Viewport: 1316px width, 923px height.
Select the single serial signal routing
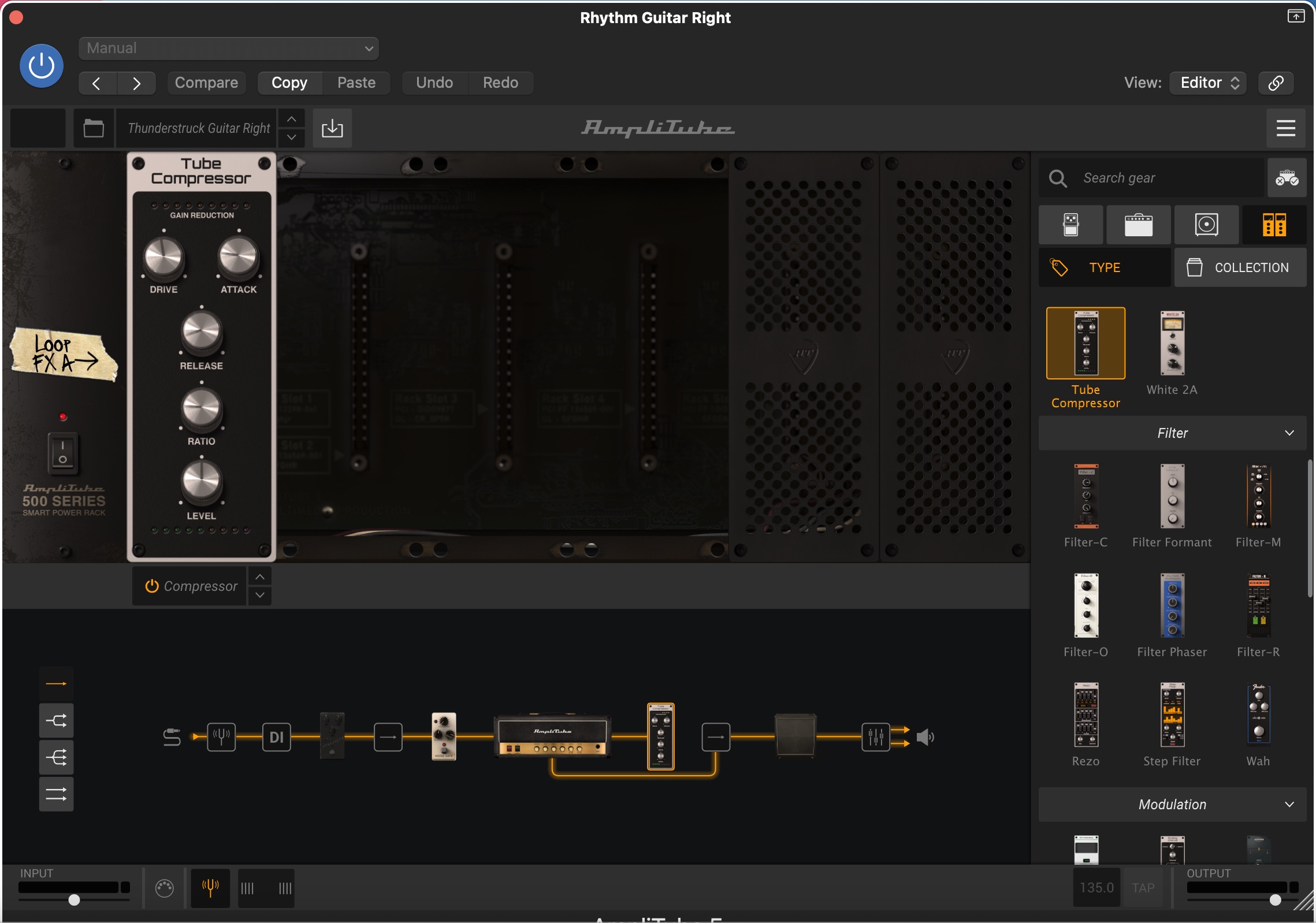(56, 684)
